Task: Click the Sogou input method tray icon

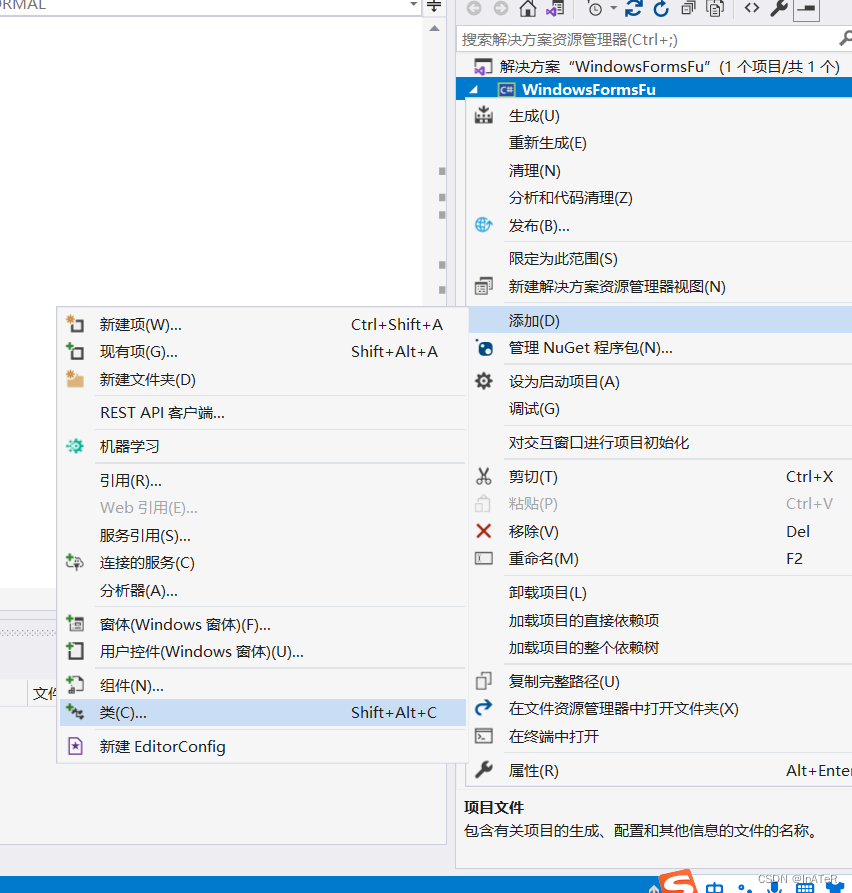Action: 678,881
